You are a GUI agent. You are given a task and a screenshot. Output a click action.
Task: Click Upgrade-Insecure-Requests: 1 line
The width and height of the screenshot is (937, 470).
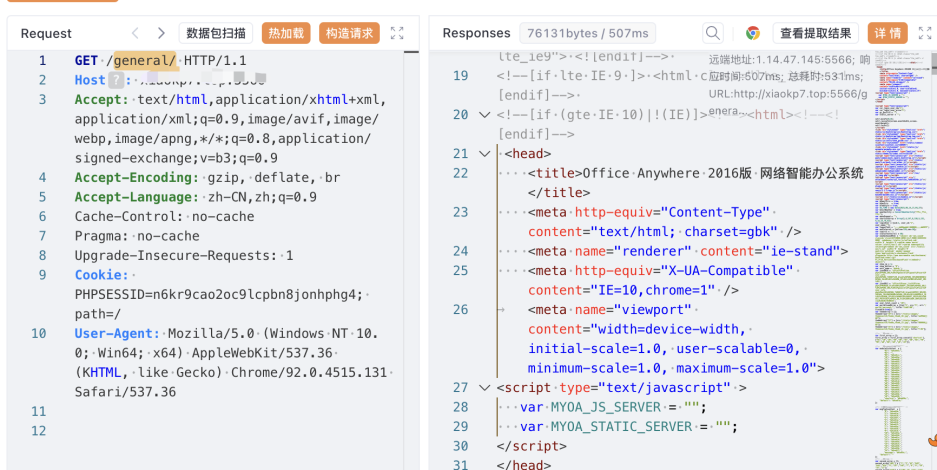click(184, 256)
